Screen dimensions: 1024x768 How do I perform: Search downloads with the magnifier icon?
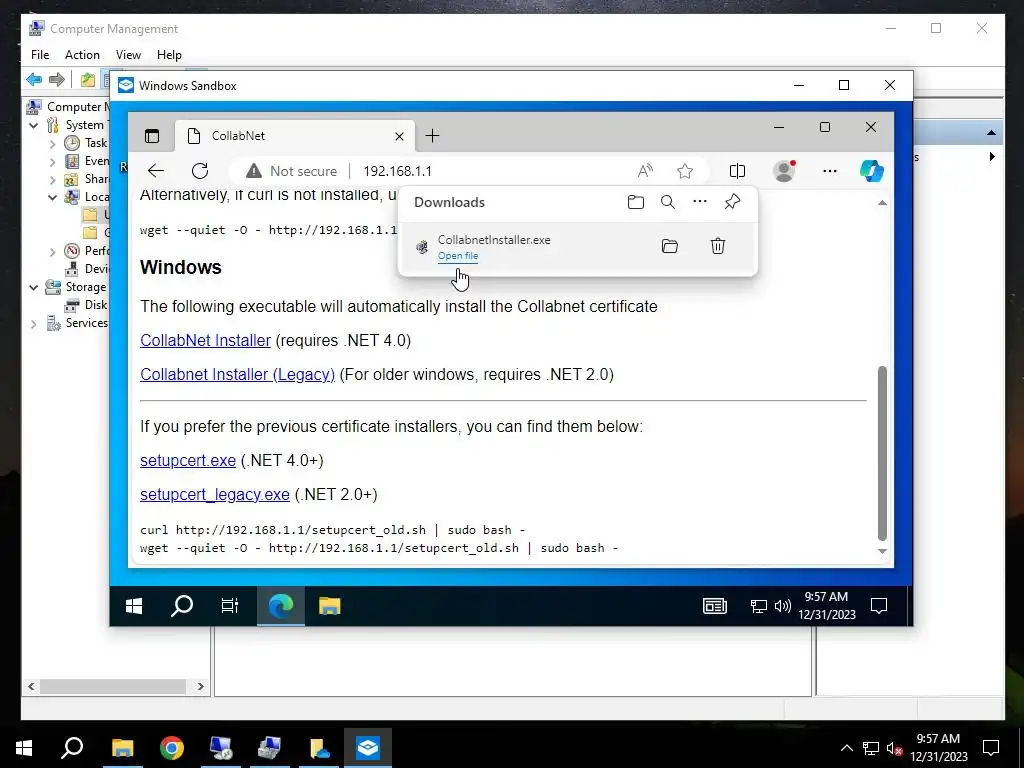[x=667, y=202]
